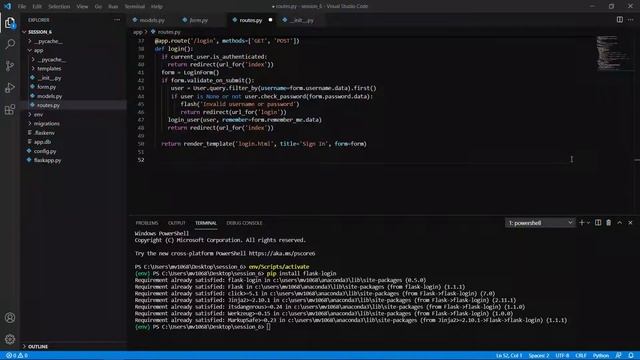The image size is (640, 360).
Task: Expand the templates folder
Action: pos(49,69)
